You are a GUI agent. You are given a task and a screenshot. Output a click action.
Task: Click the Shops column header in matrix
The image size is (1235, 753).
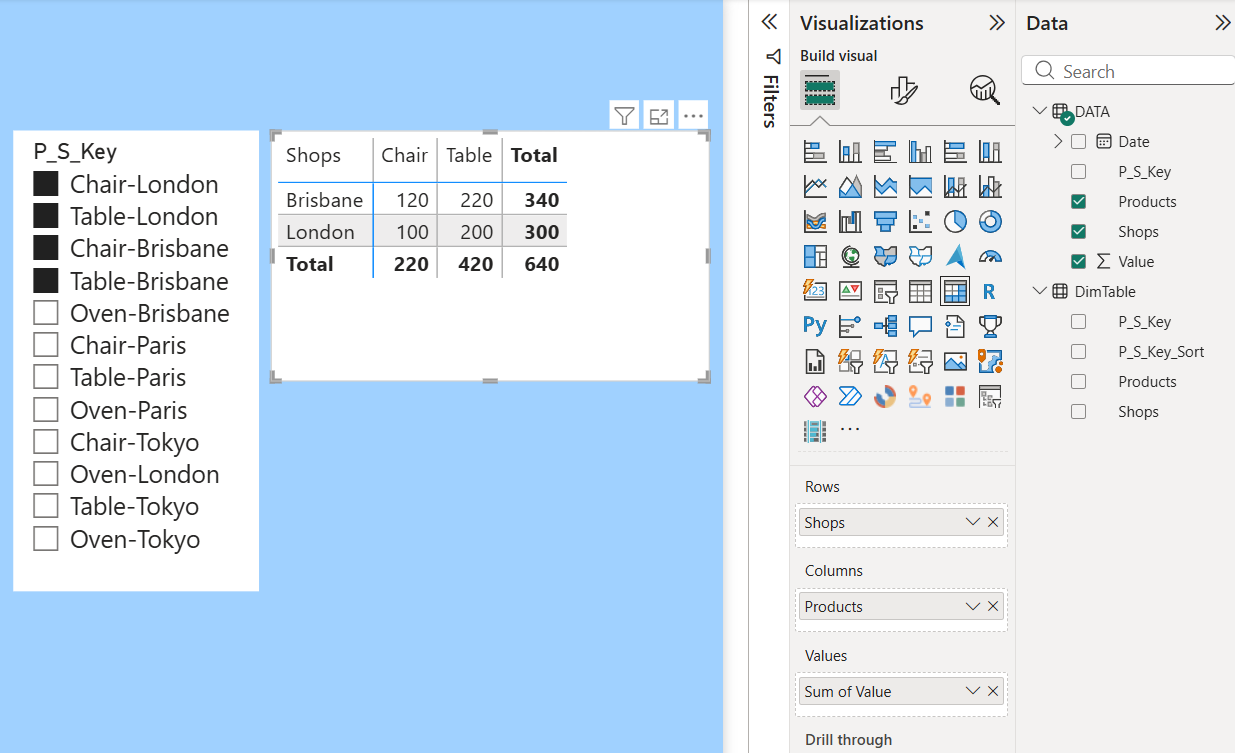(x=313, y=155)
